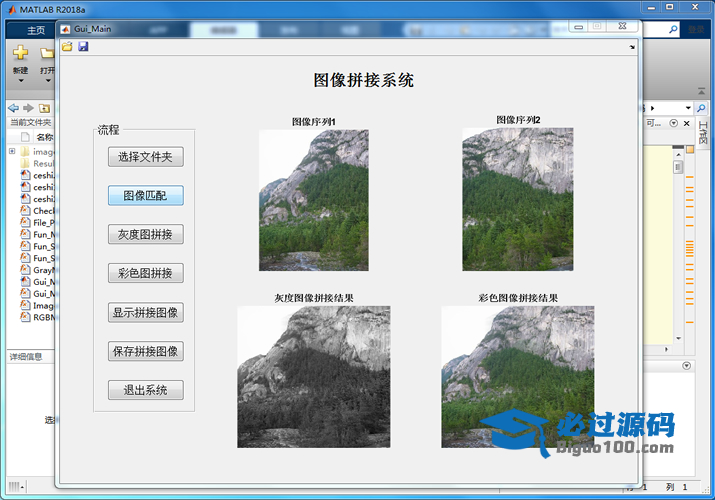Open the path bar dropdown arrow in MATLAB

pos(688,108)
